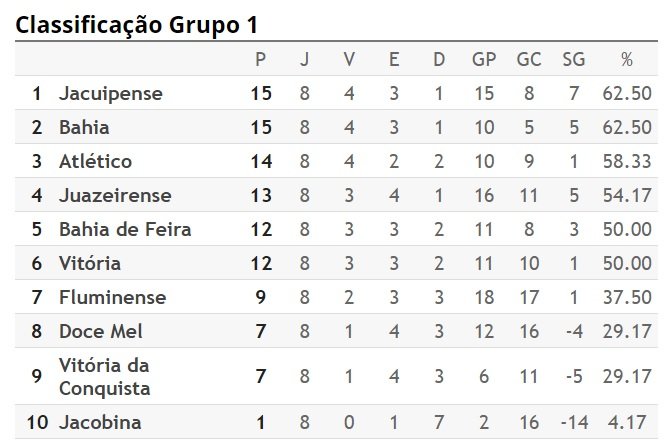Screen dimensions: 668x447
Task: Click the Classificação Grupo 1 heading
Action: pos(137,24)
